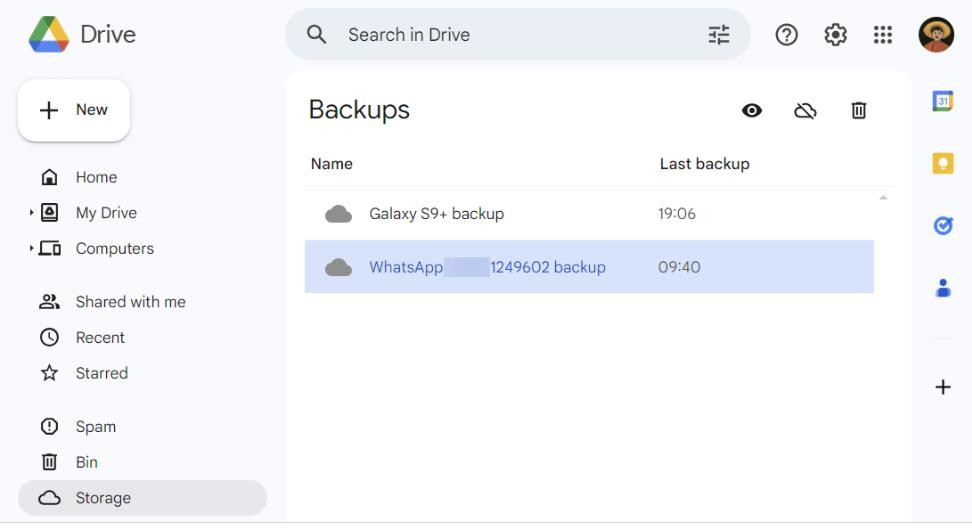
Task: Click the 19:06 backup time
Action: click(x=677, y=214)
